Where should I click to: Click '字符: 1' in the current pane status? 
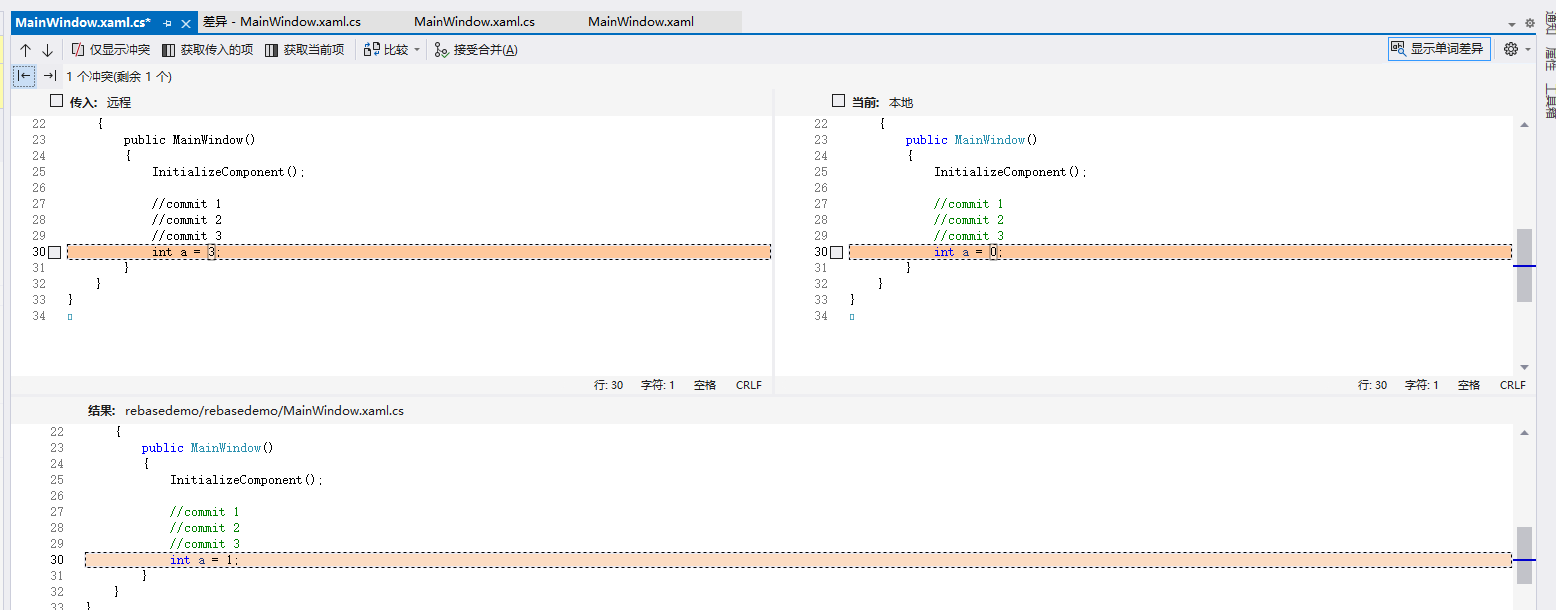[x=1422, y=385]
